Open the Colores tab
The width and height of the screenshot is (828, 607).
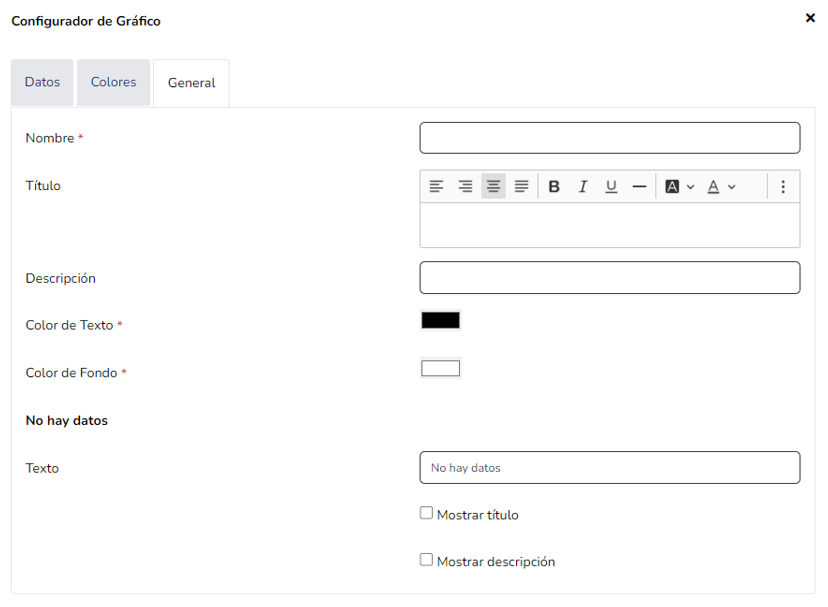point(113,82)
